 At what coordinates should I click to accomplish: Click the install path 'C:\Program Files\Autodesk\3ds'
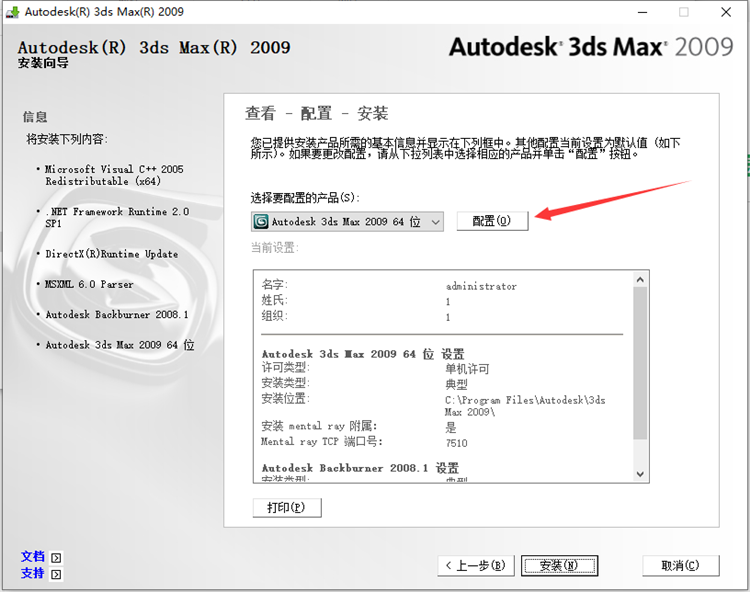coord(525,400)
